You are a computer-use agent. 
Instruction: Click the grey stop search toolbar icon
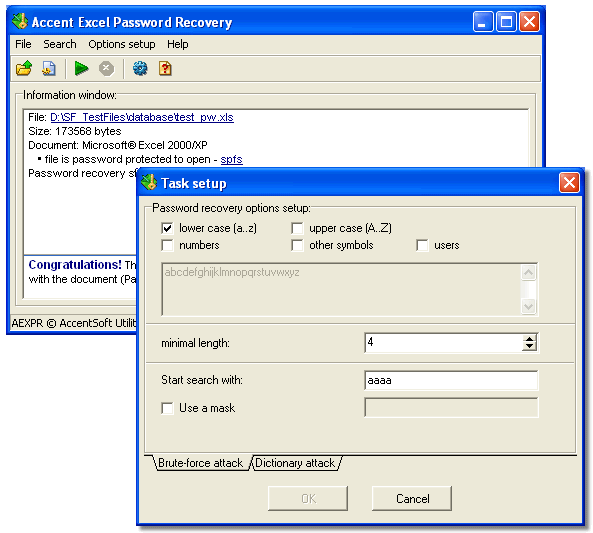106,68
